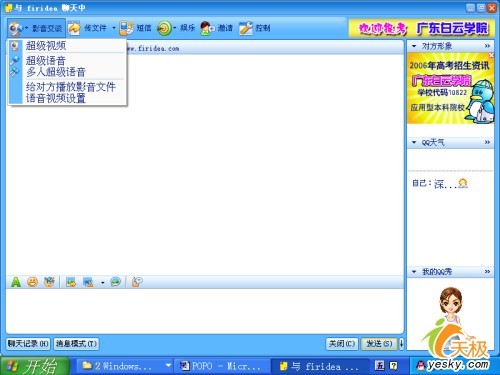Viewport: 500px width, 375px height.
Task: Open the 短信 SMS toolbar icon
Action: [x=126, y=28]
